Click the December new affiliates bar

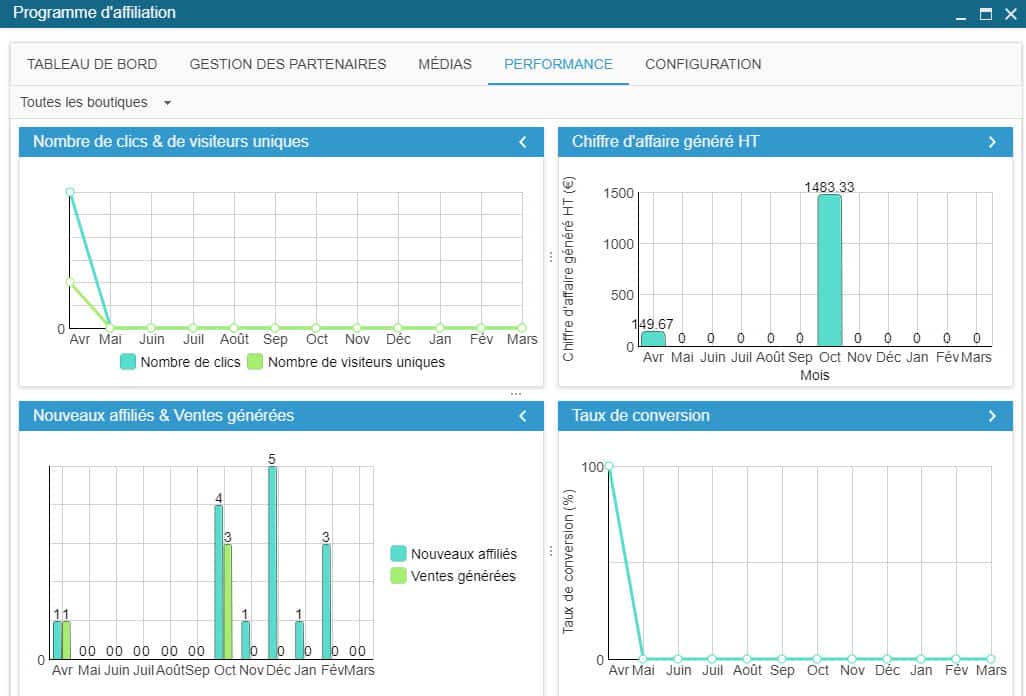pyautogui.click(x=272, y=563)
